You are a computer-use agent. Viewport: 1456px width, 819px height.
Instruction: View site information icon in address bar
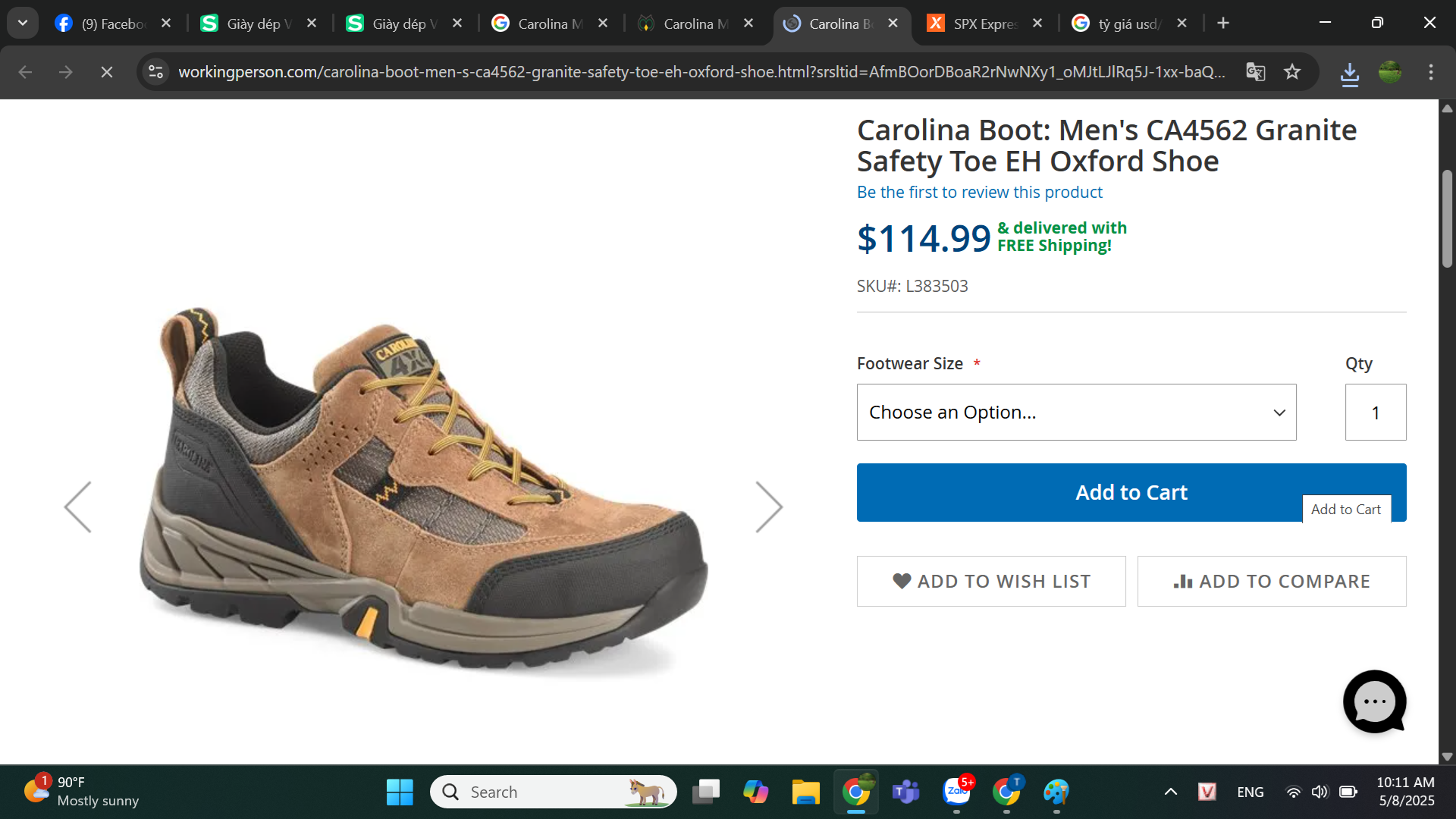tap(156, 72)
